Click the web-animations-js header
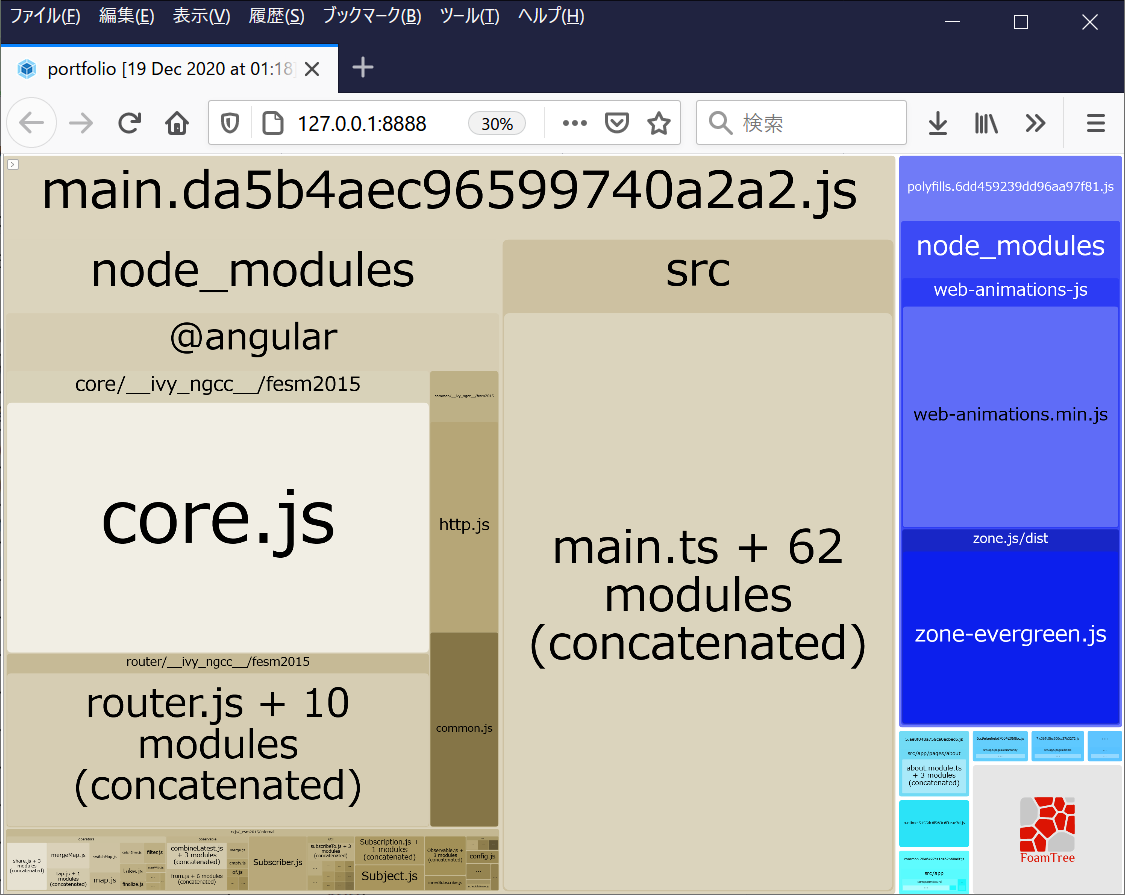 [1010, 290]
